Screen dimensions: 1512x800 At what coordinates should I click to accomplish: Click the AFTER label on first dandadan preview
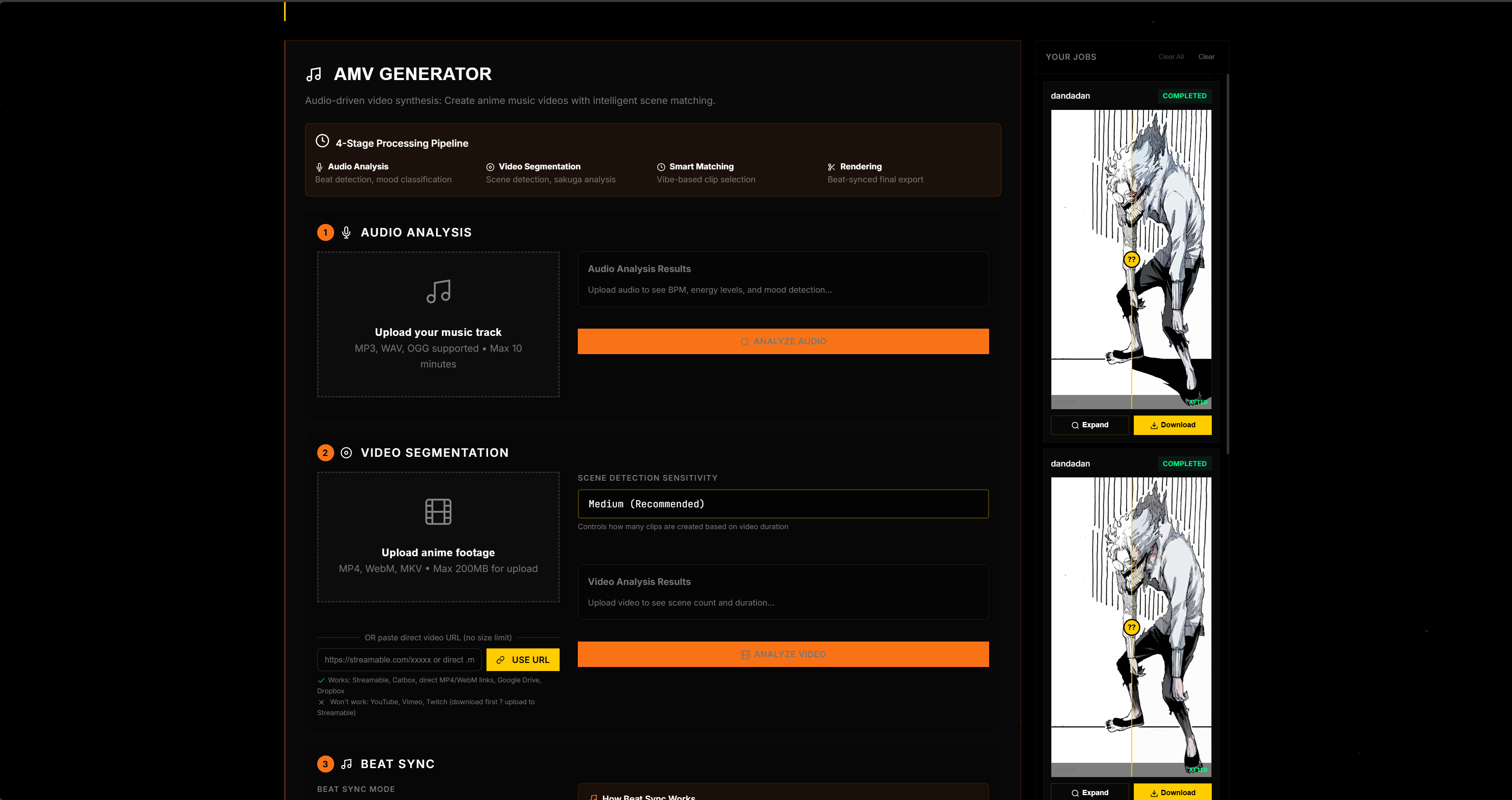1198,402
